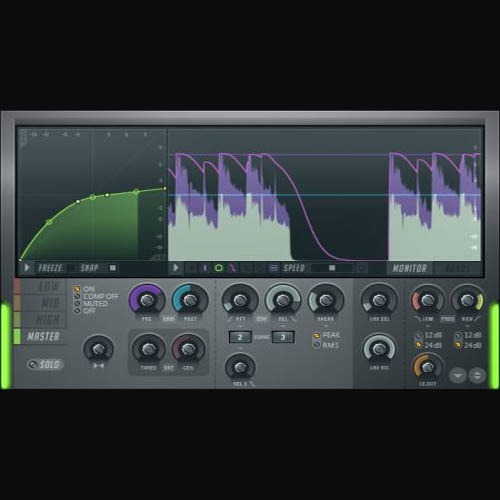Choose 12 dB slope for low crossover

point(429,335)
